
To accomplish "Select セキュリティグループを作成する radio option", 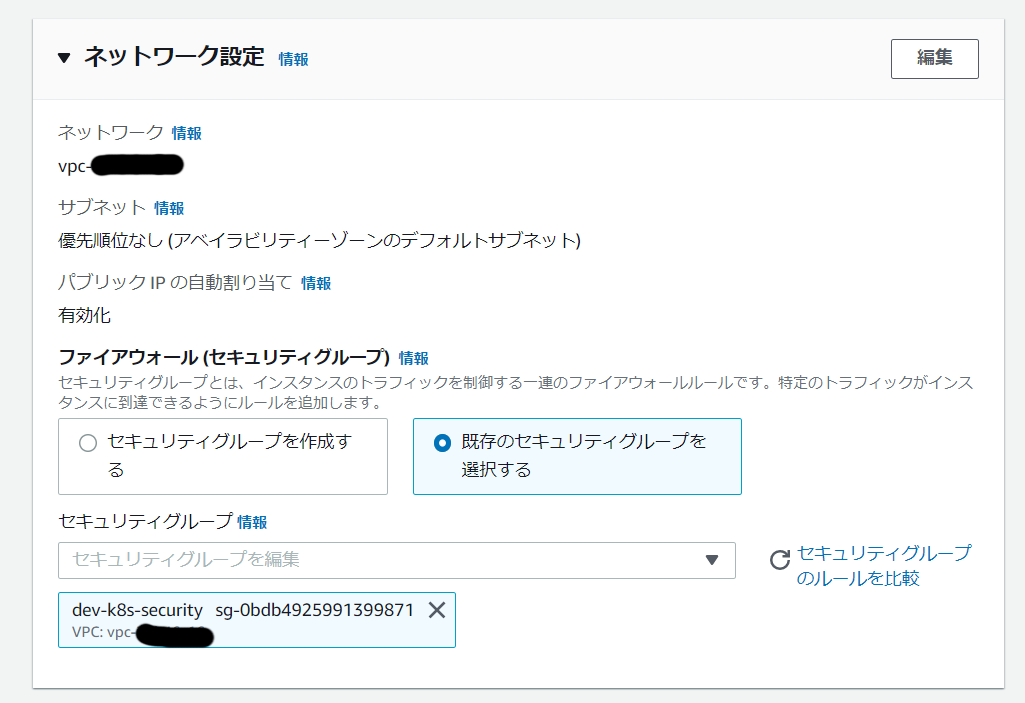I will click(x=88, y=443).
